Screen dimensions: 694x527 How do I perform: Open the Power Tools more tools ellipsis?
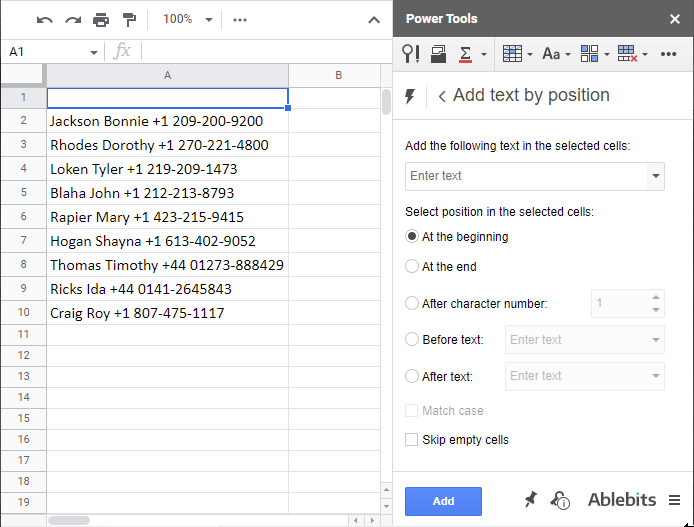[x=668, y=54]
